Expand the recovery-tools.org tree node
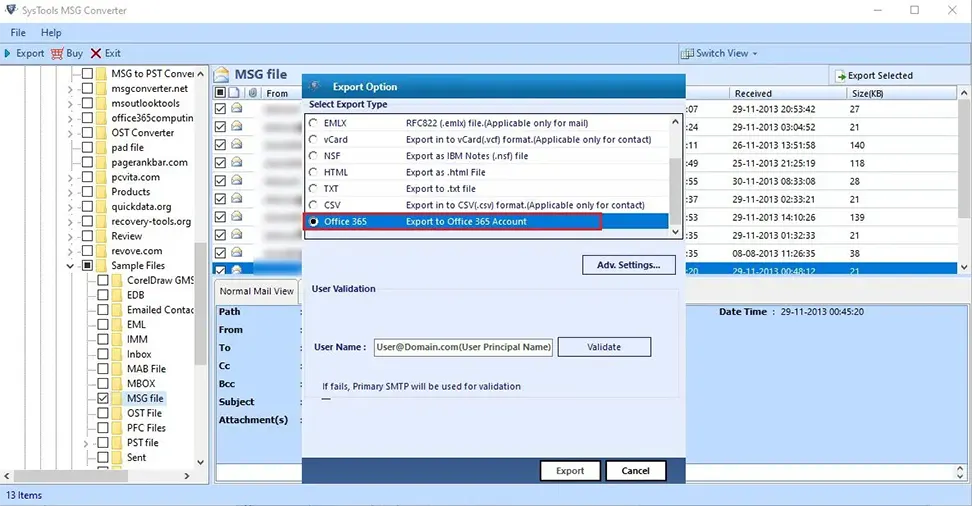This screenshot has height=506, width=972. pyautogui.click(x=70, y=222)
